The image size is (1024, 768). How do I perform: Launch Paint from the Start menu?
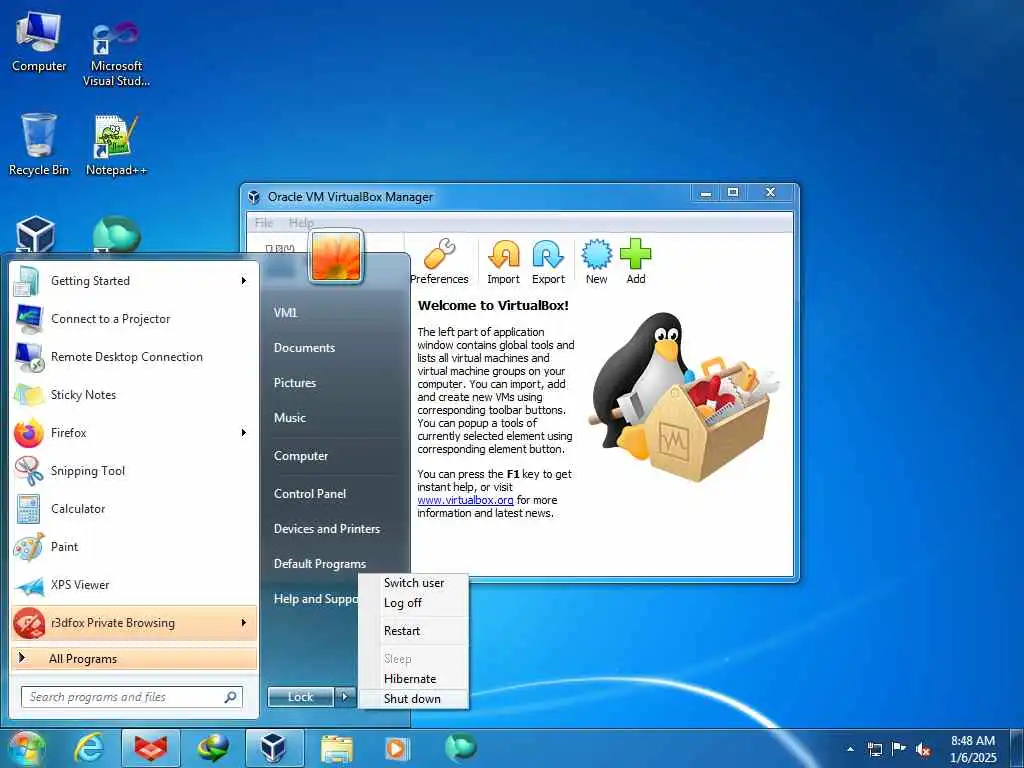[134, 547]
